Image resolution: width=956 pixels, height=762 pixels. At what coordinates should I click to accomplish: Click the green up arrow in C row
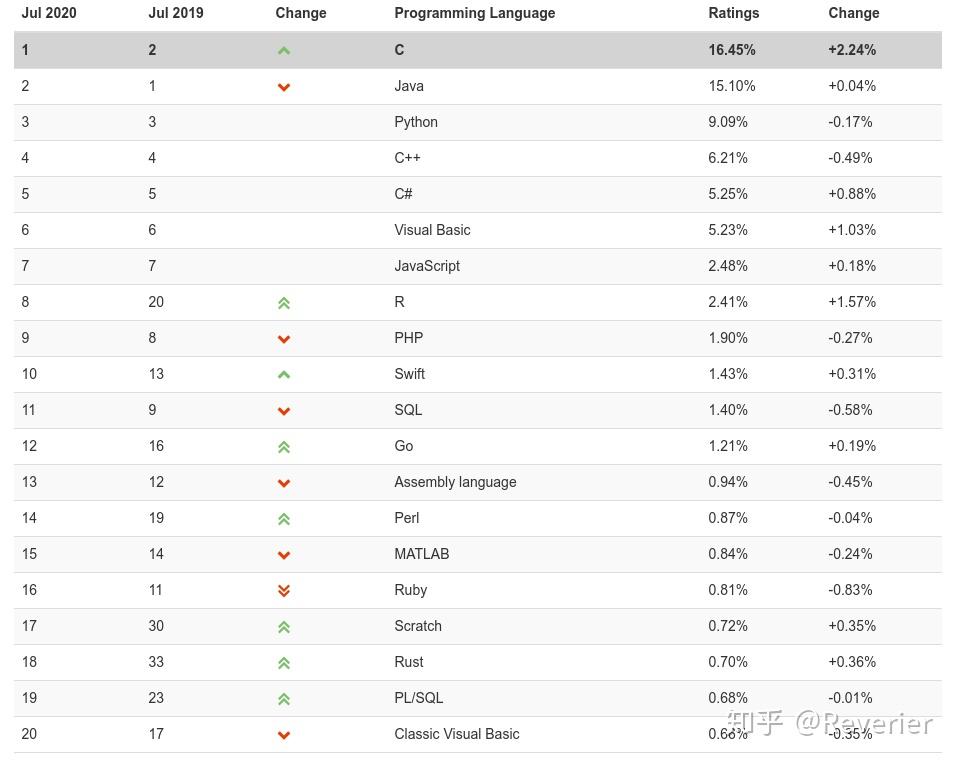pos(284,51)
